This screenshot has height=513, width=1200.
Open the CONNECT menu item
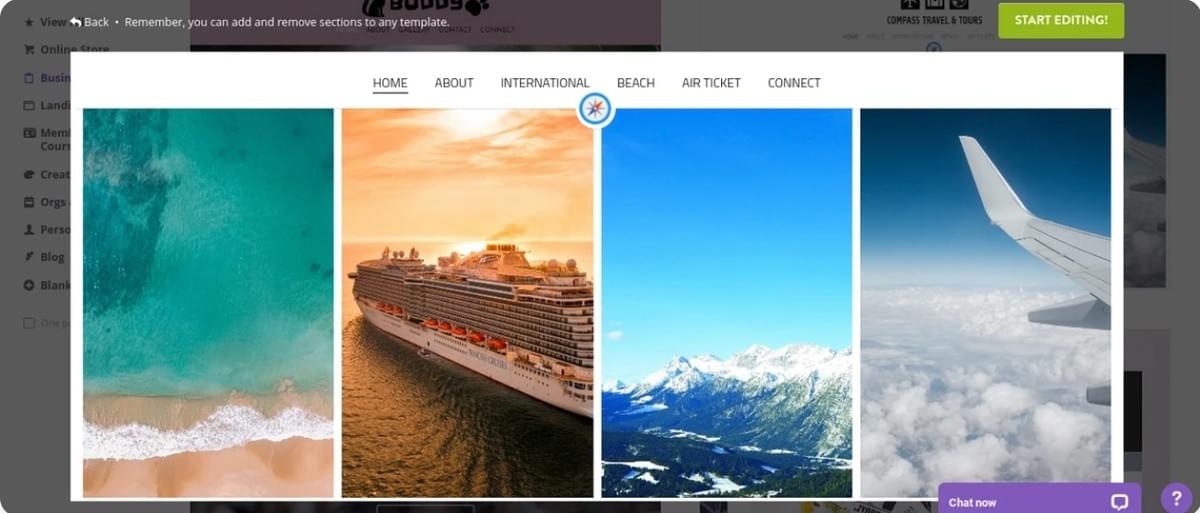point(794,83)
